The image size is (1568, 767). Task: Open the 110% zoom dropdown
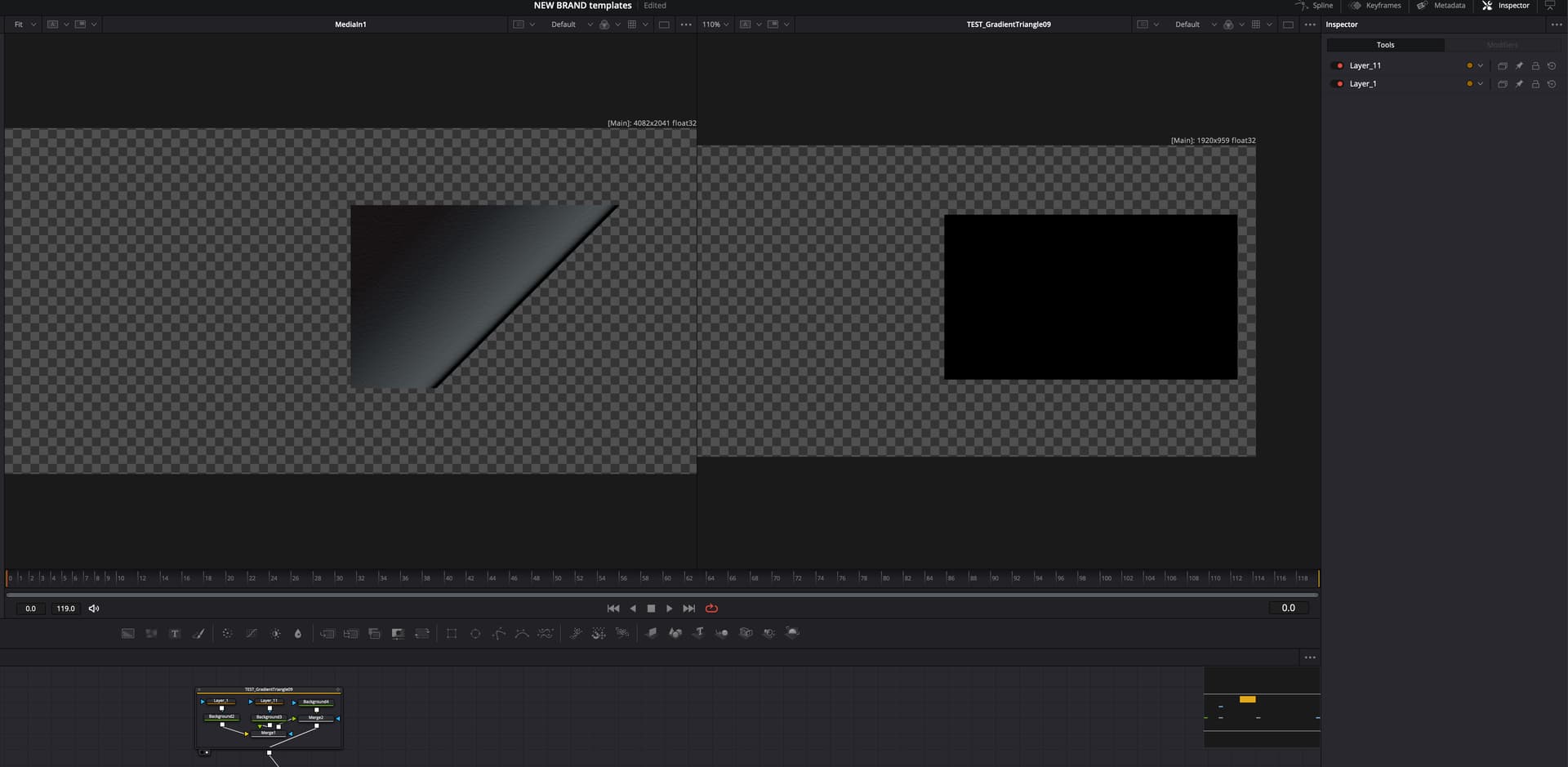(x=715, y=25)
